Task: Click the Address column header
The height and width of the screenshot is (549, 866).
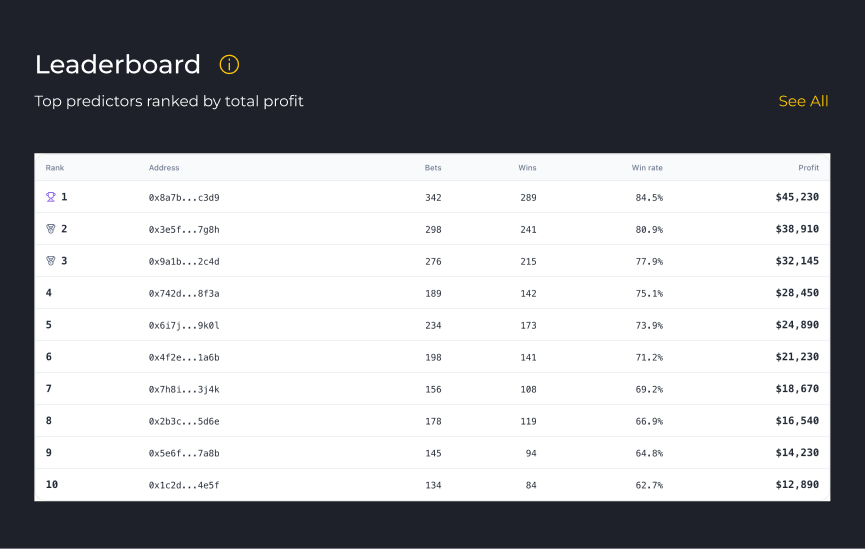Action: coord(164,168)
